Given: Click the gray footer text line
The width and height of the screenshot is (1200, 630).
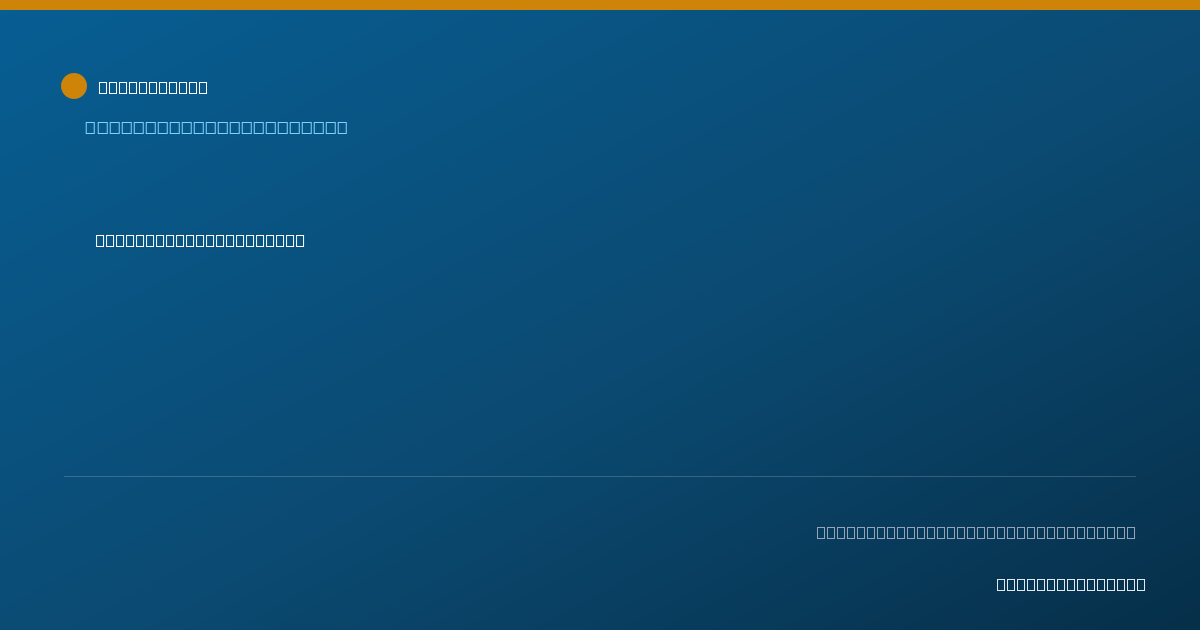Looking at the screenshot, I should (x=976, y=532).
